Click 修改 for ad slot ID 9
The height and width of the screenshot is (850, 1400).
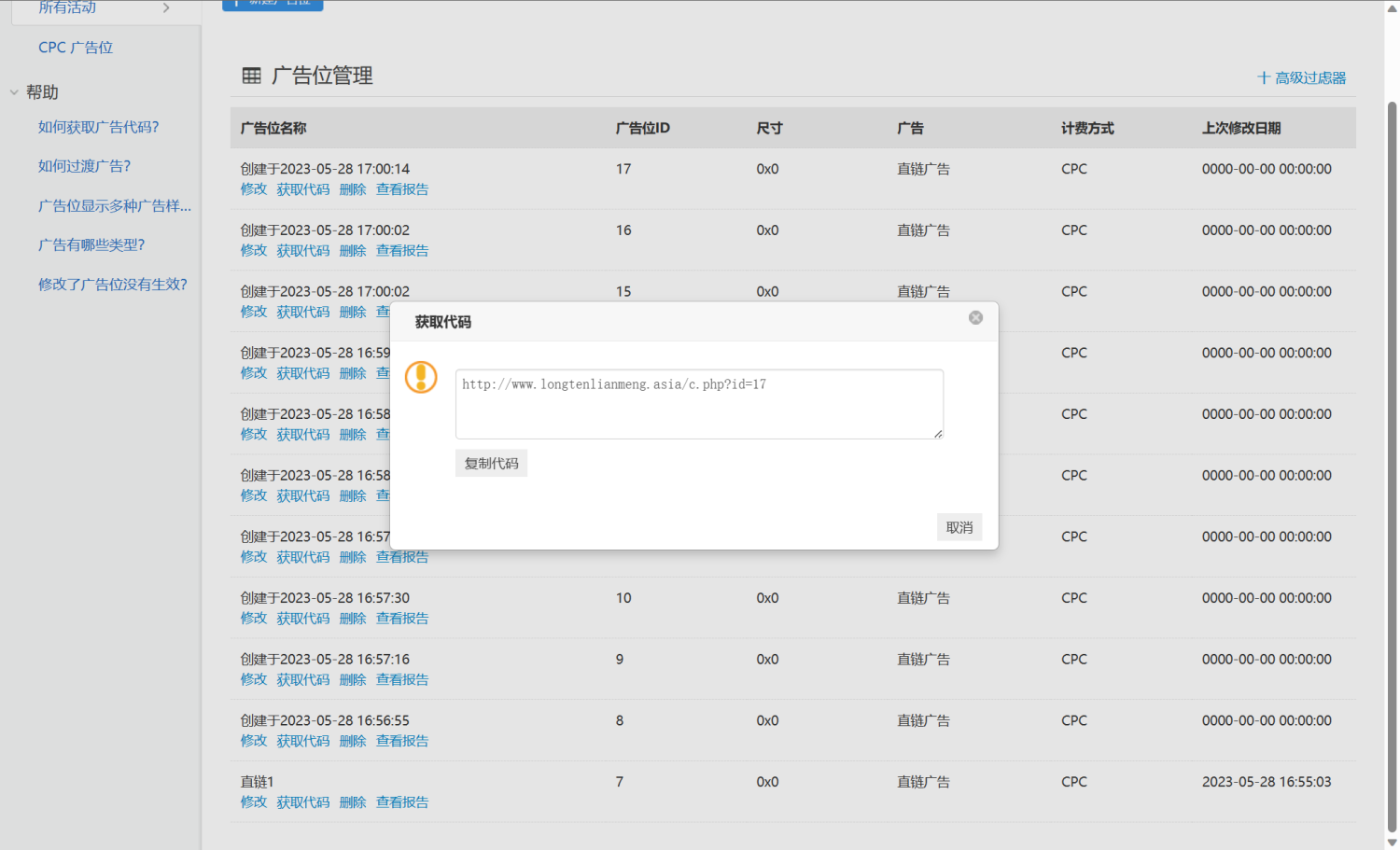(x=254, y=680)
